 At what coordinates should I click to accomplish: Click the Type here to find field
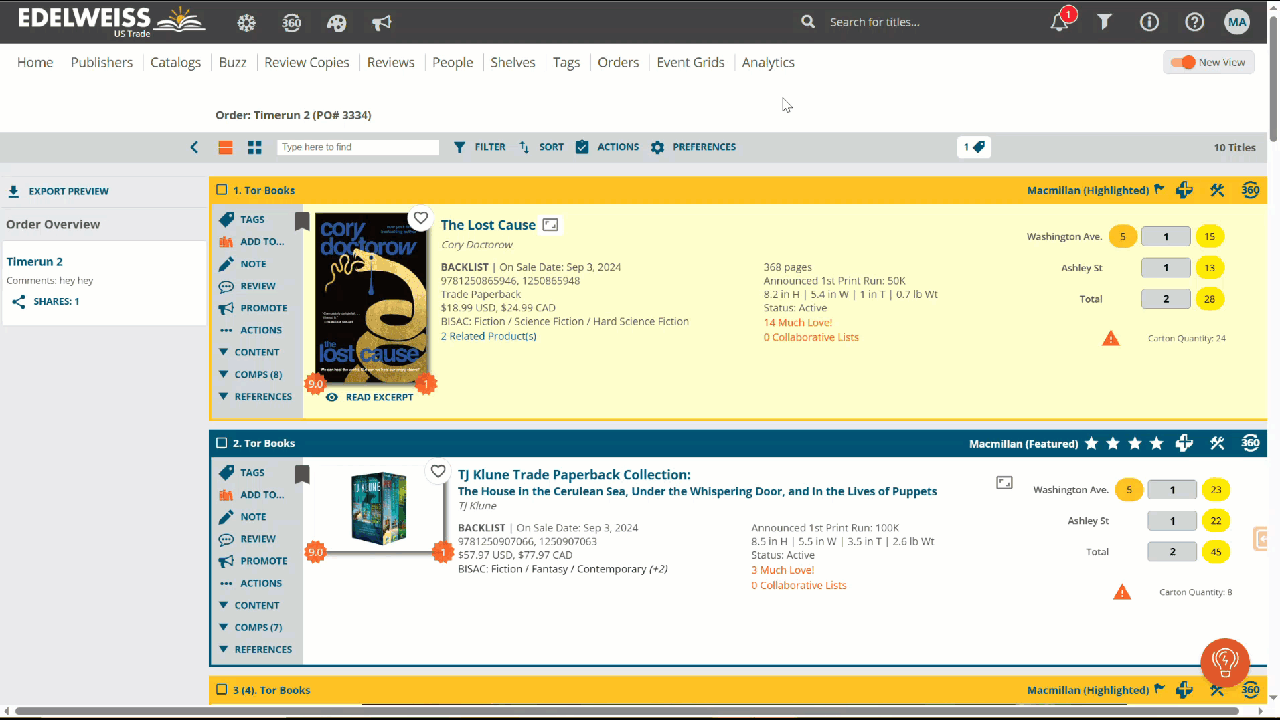[x=358, y=147]
